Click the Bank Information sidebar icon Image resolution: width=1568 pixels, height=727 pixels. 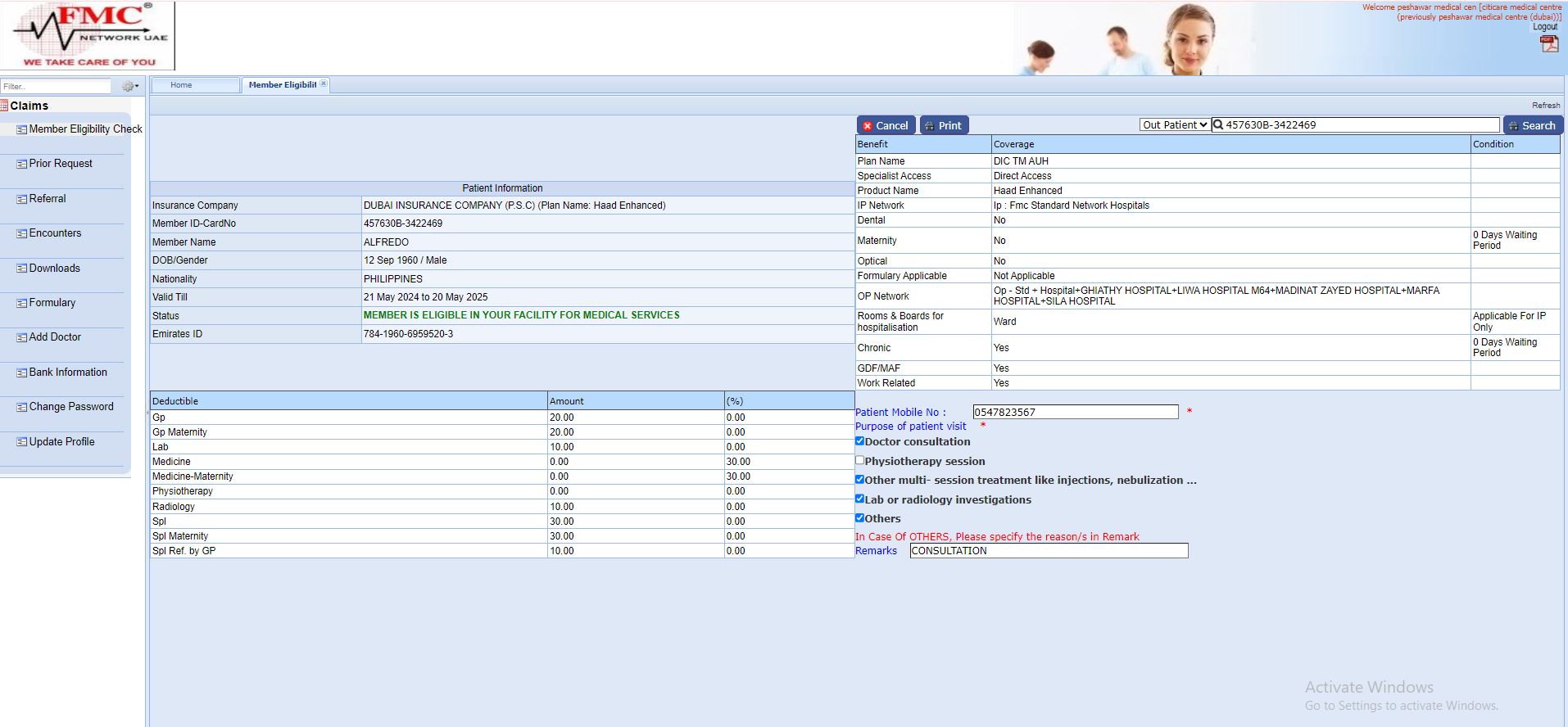22,373
